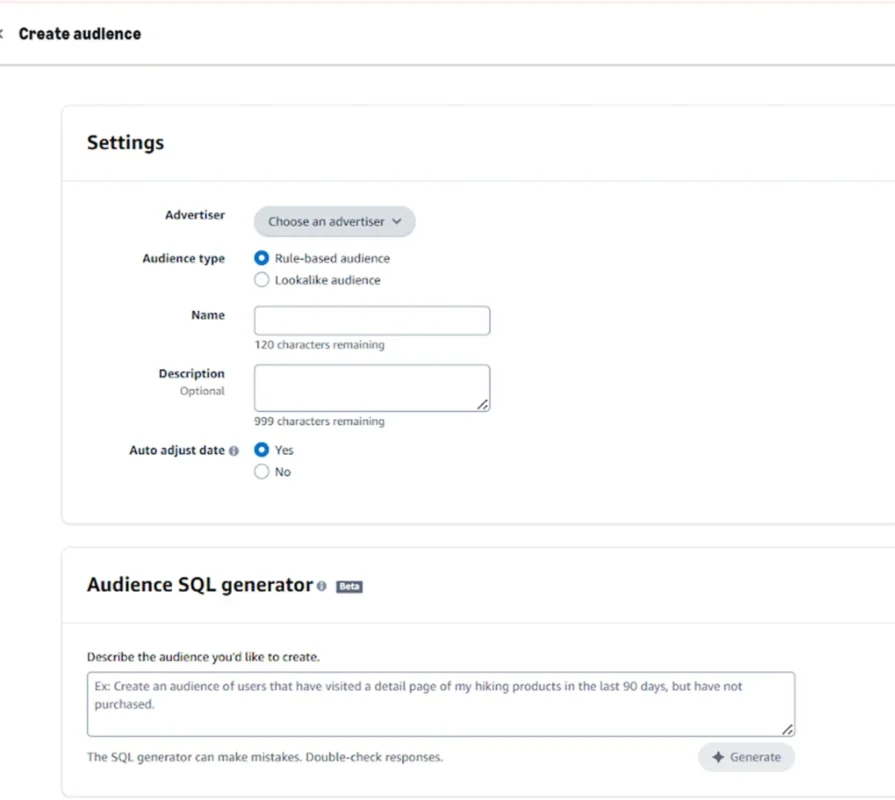Select the Lookalike audience option

click(261, 280)
